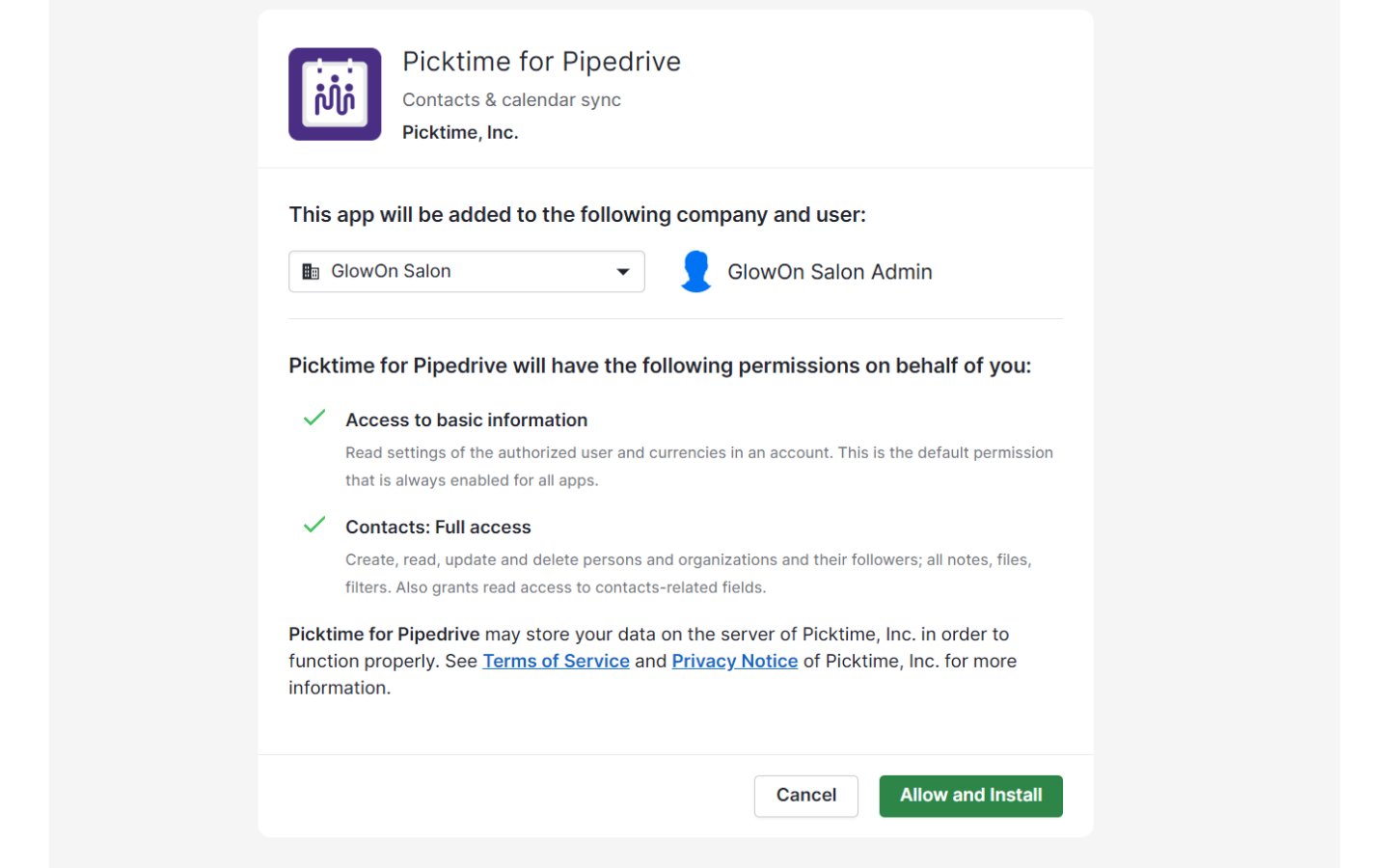Click the bold Picktime for Pipedrive data notice

(x=384, y=634)
